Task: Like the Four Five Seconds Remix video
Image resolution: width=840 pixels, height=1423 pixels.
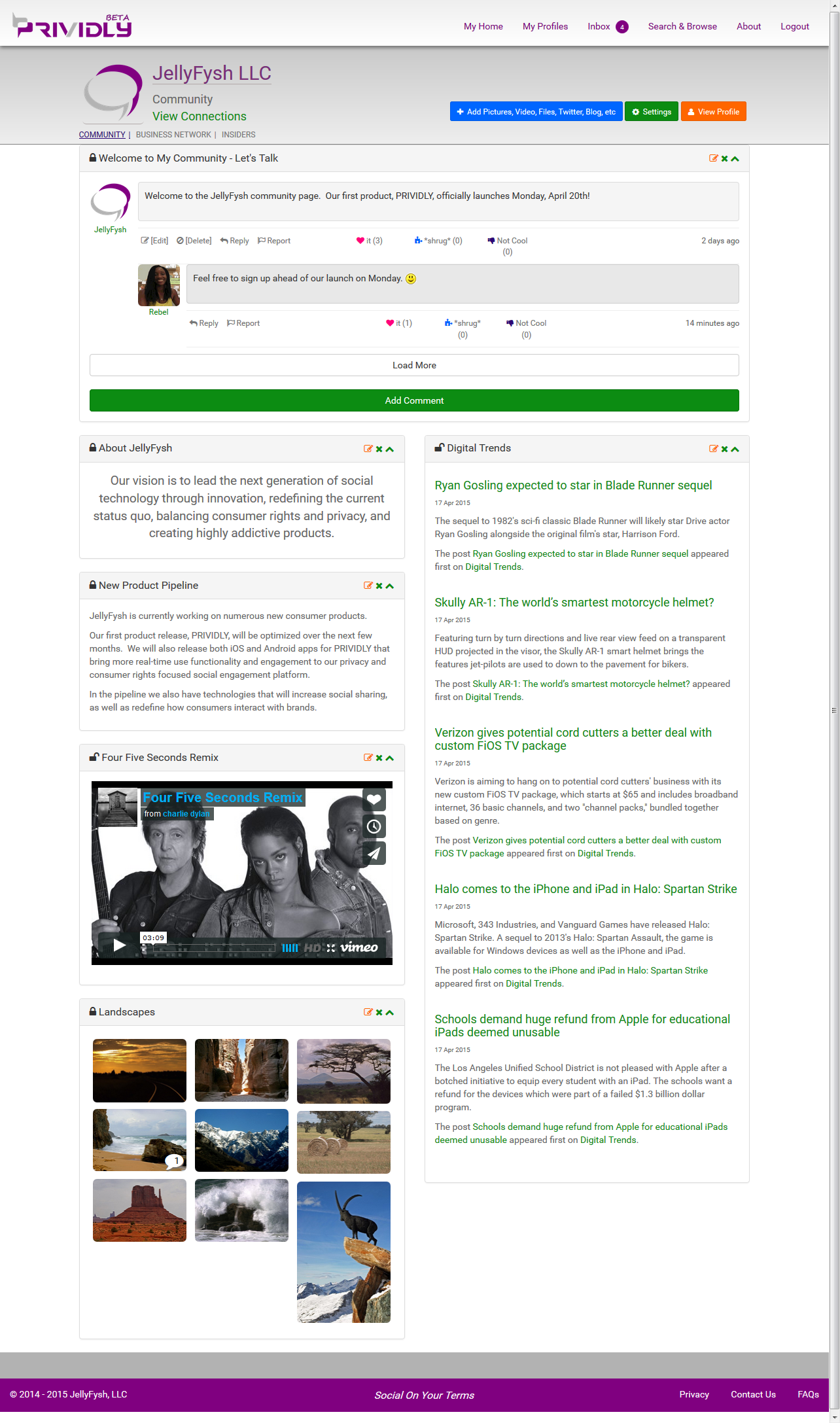Action: (374, 799)
